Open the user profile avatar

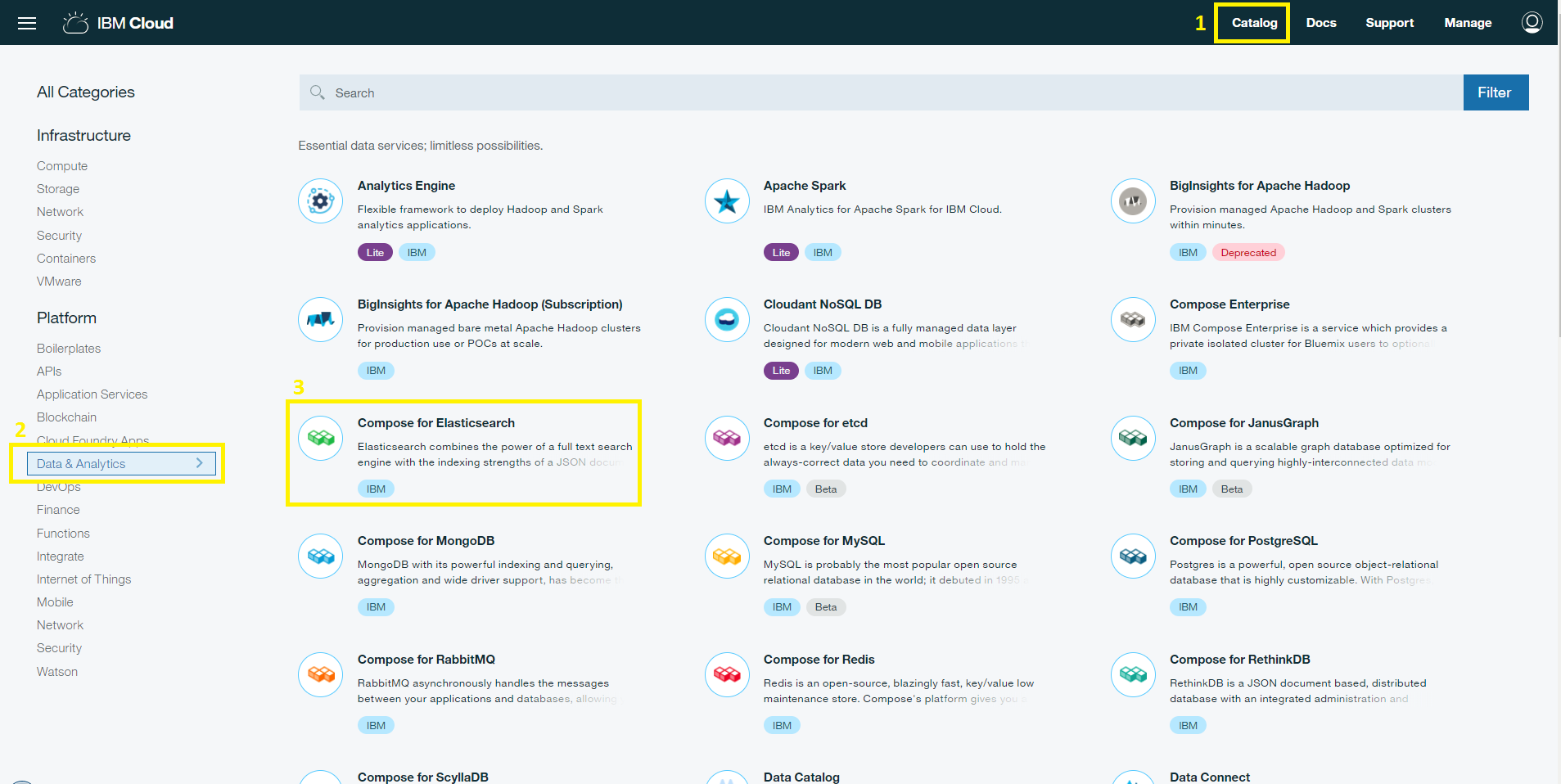(x=1532, y=22)
